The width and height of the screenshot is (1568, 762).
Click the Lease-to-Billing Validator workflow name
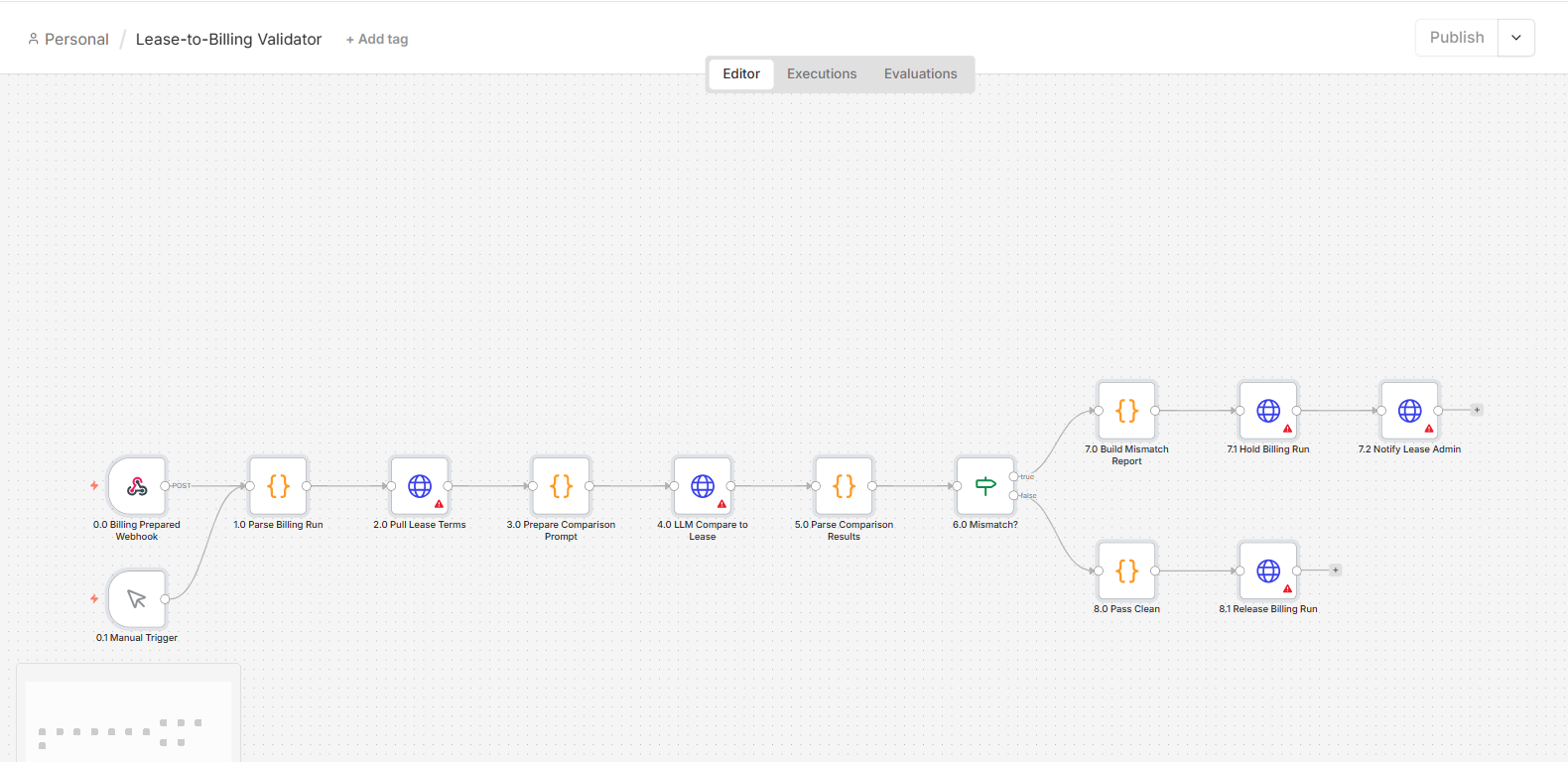[228, 40]
